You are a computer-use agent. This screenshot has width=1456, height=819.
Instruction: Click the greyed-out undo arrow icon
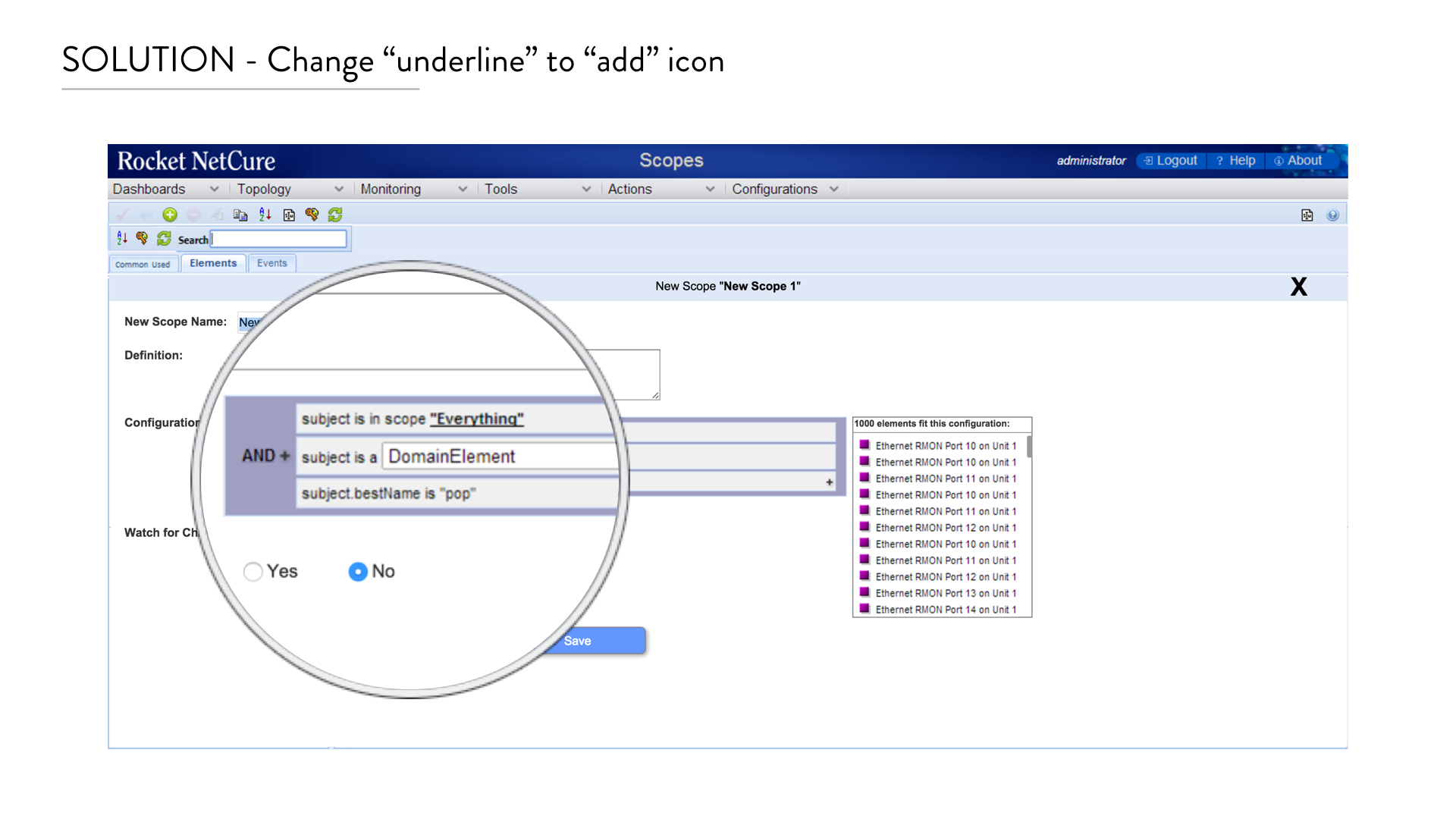click(x=146, y=215)
